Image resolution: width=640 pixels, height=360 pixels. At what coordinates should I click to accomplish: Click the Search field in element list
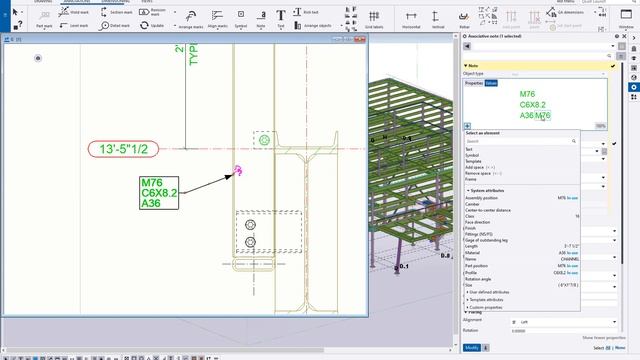coord(521,141)
